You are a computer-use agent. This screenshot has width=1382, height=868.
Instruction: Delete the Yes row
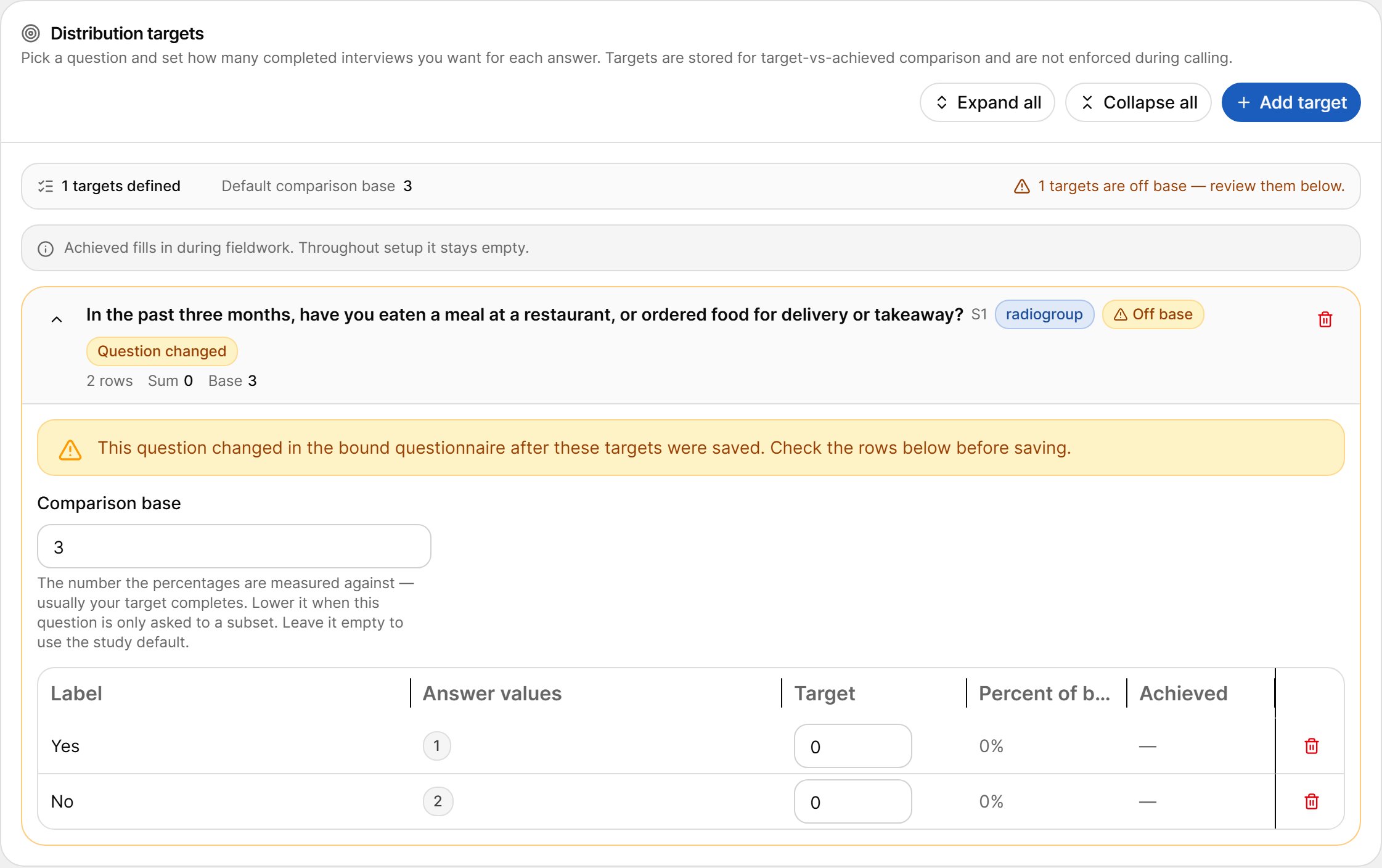1311,746
